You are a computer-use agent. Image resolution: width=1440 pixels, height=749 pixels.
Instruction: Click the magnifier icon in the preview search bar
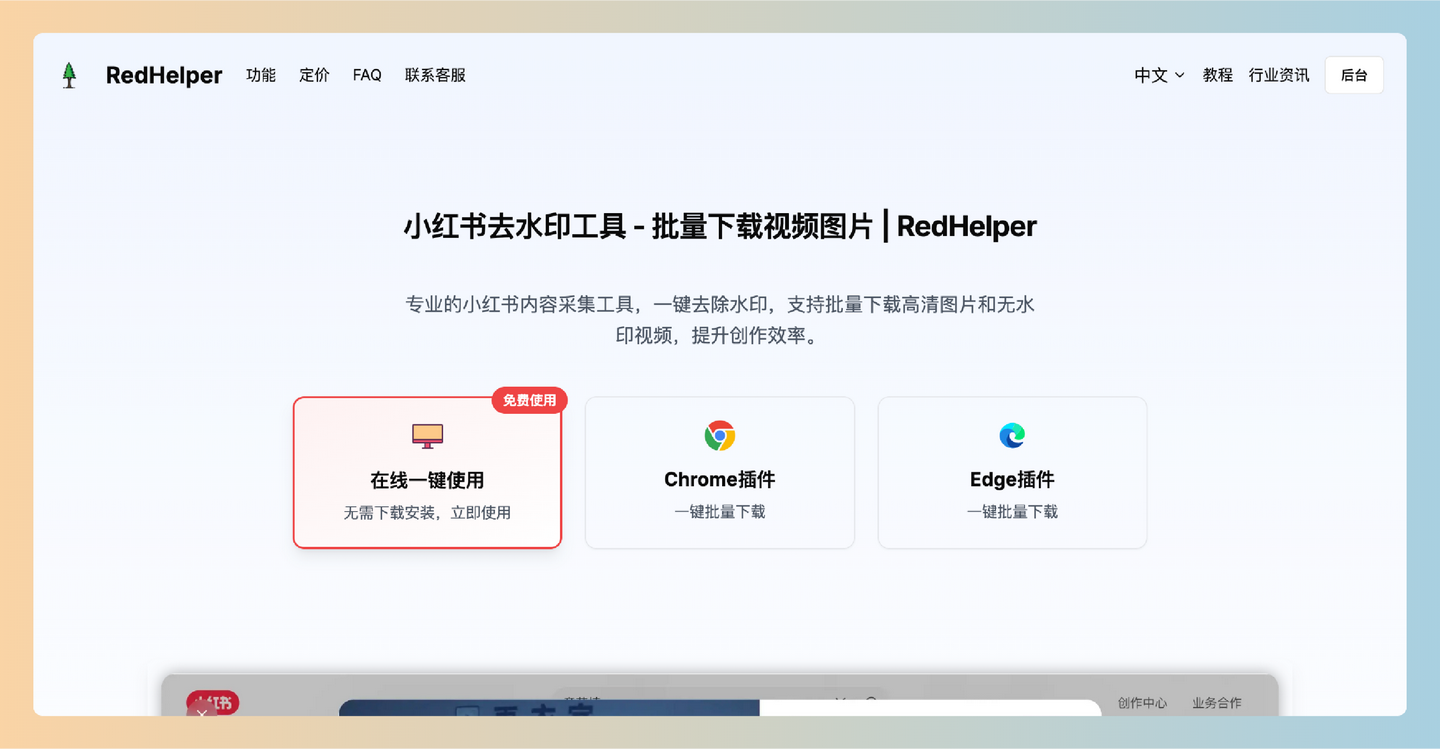click(x=872, y=703)
